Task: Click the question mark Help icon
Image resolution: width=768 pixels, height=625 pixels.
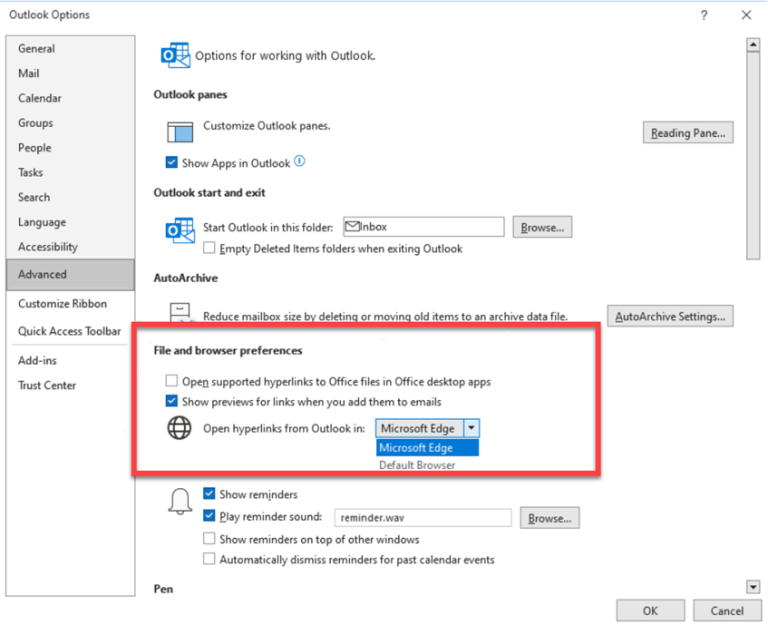Action: tap(704, 15)
